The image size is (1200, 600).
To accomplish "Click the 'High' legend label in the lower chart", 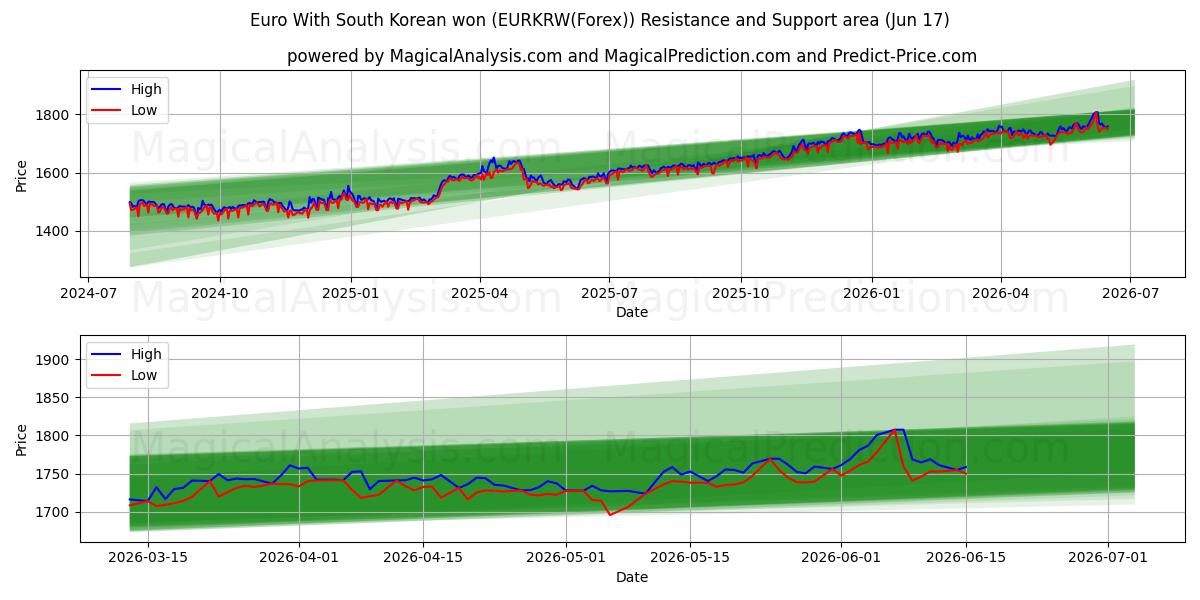I will tap(146, 354).
